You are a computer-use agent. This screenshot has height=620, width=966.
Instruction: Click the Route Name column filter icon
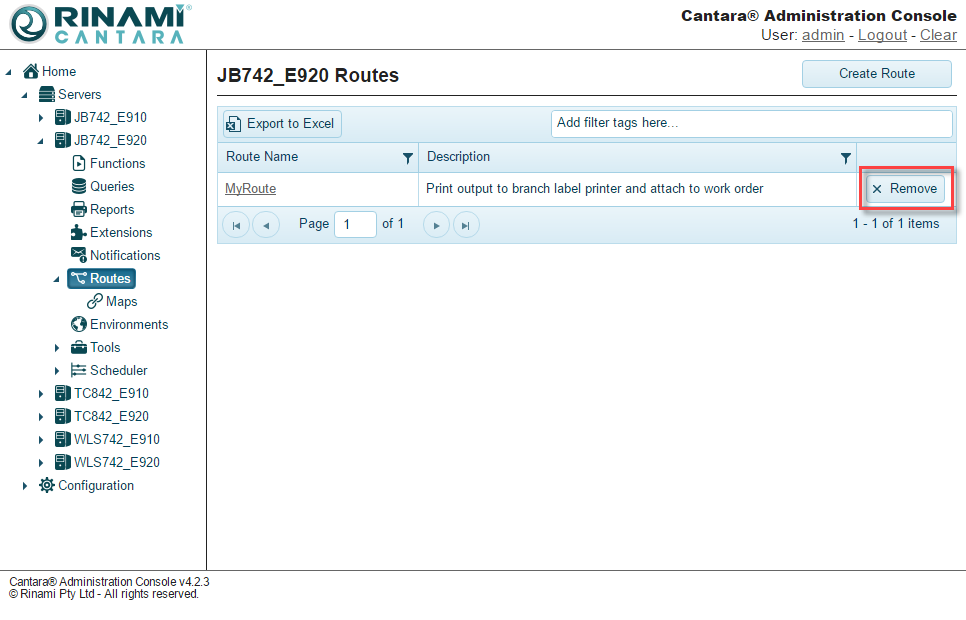pyautogui.click(x=407, y=158)
